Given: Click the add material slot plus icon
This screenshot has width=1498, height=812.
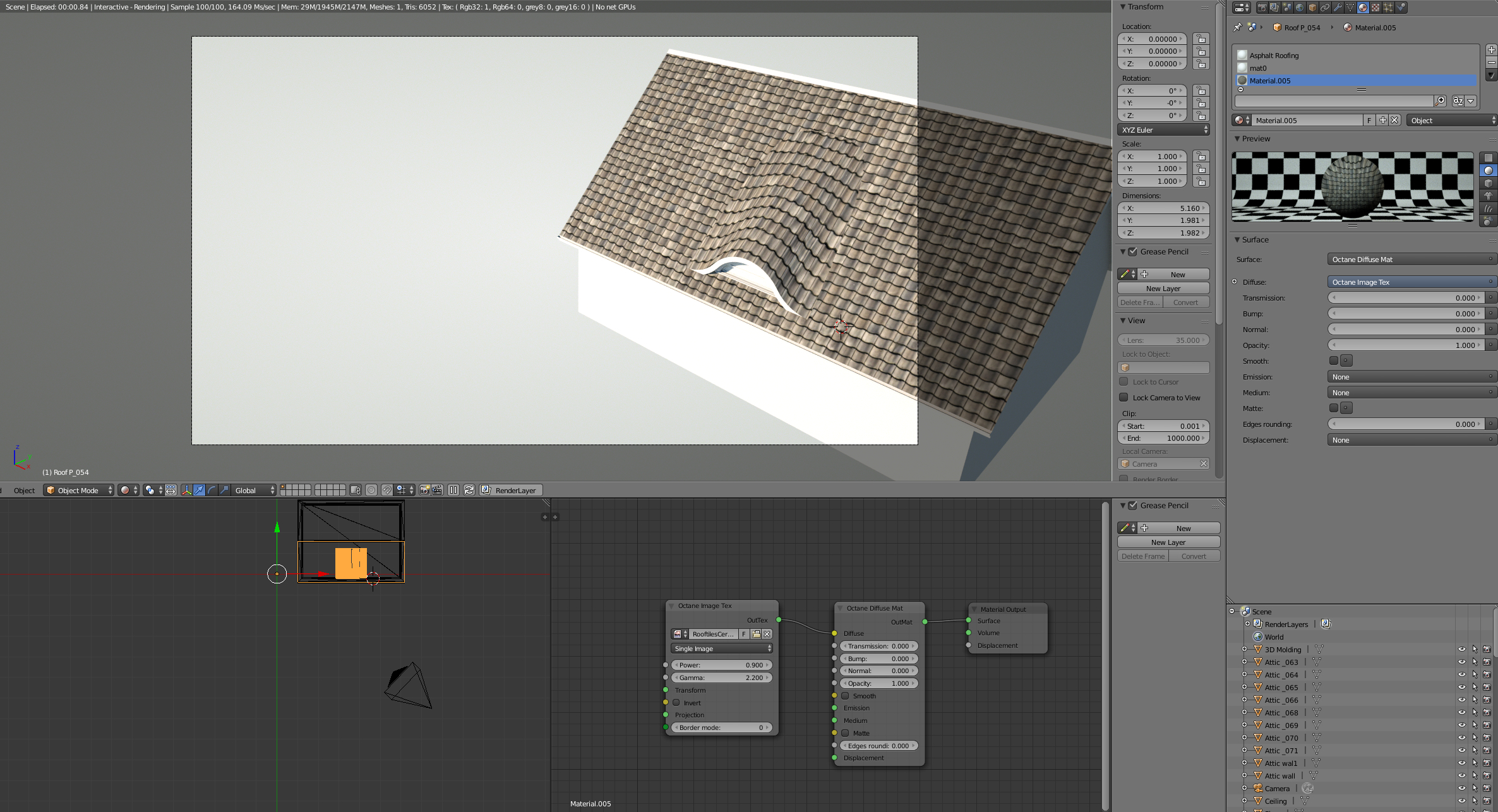Looking at the screenshot, I should pyautogui.click(x=1491, y=50).
